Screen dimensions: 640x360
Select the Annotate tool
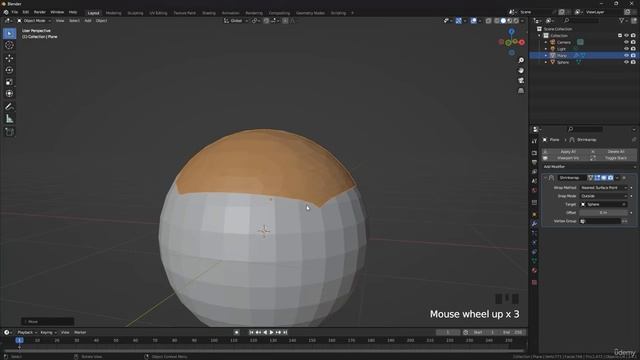click(x=9, y=107)
